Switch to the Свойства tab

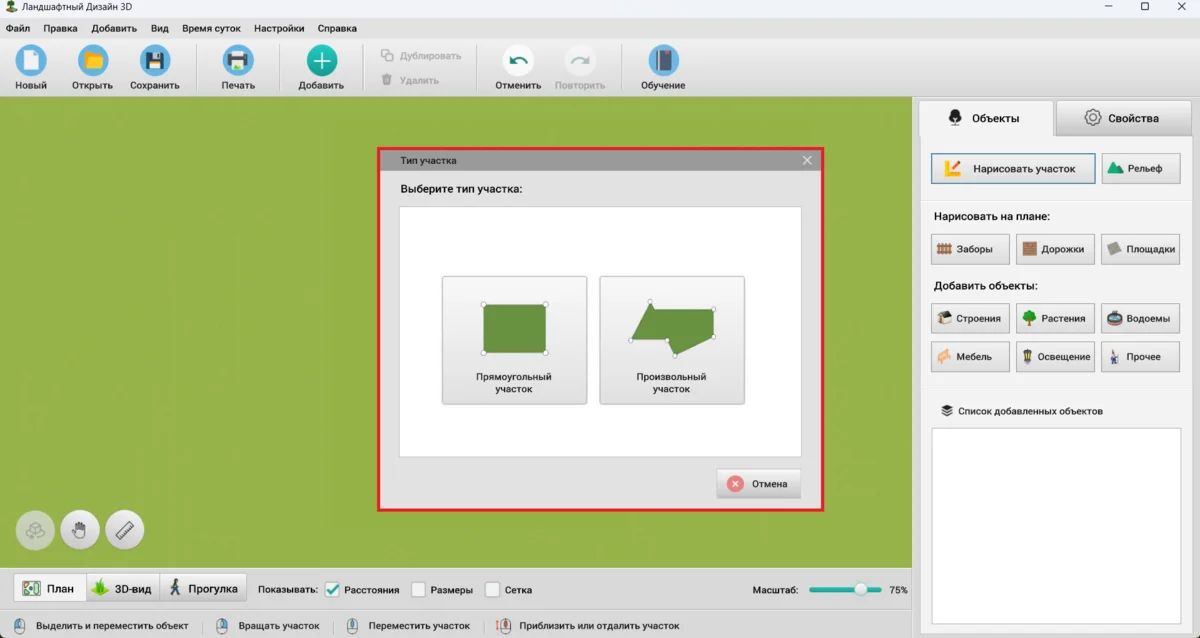click(1122, 118)
